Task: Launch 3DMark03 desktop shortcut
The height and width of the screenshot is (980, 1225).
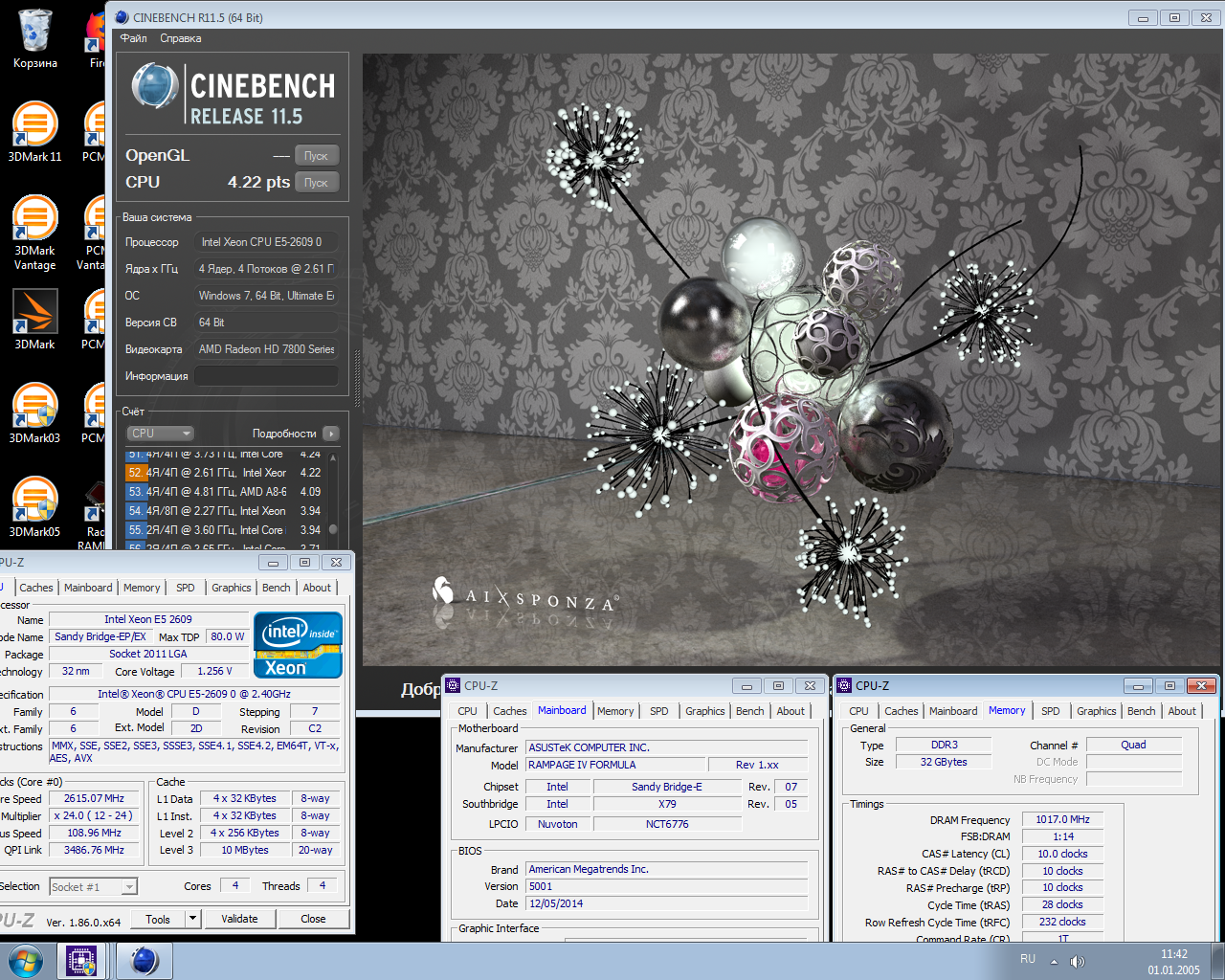Action: (34, 413)
